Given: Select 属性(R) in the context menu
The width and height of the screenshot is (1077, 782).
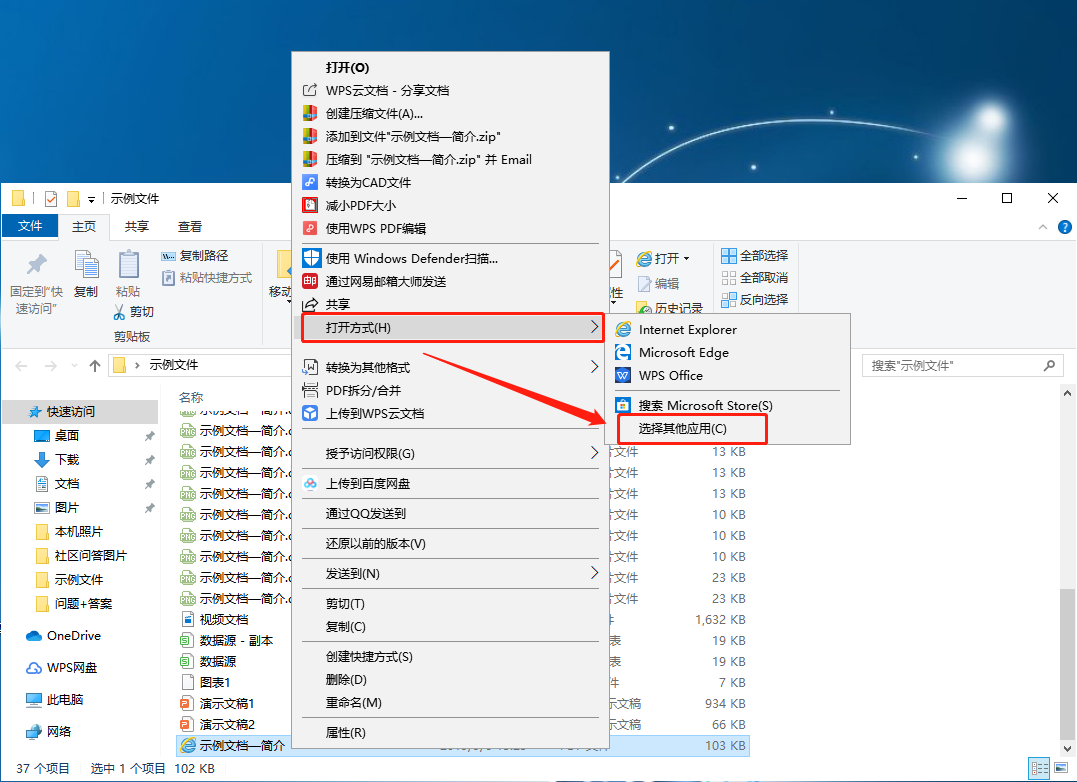Looking at the screenshot, I should pyautogui.click(x=346, y=732).
